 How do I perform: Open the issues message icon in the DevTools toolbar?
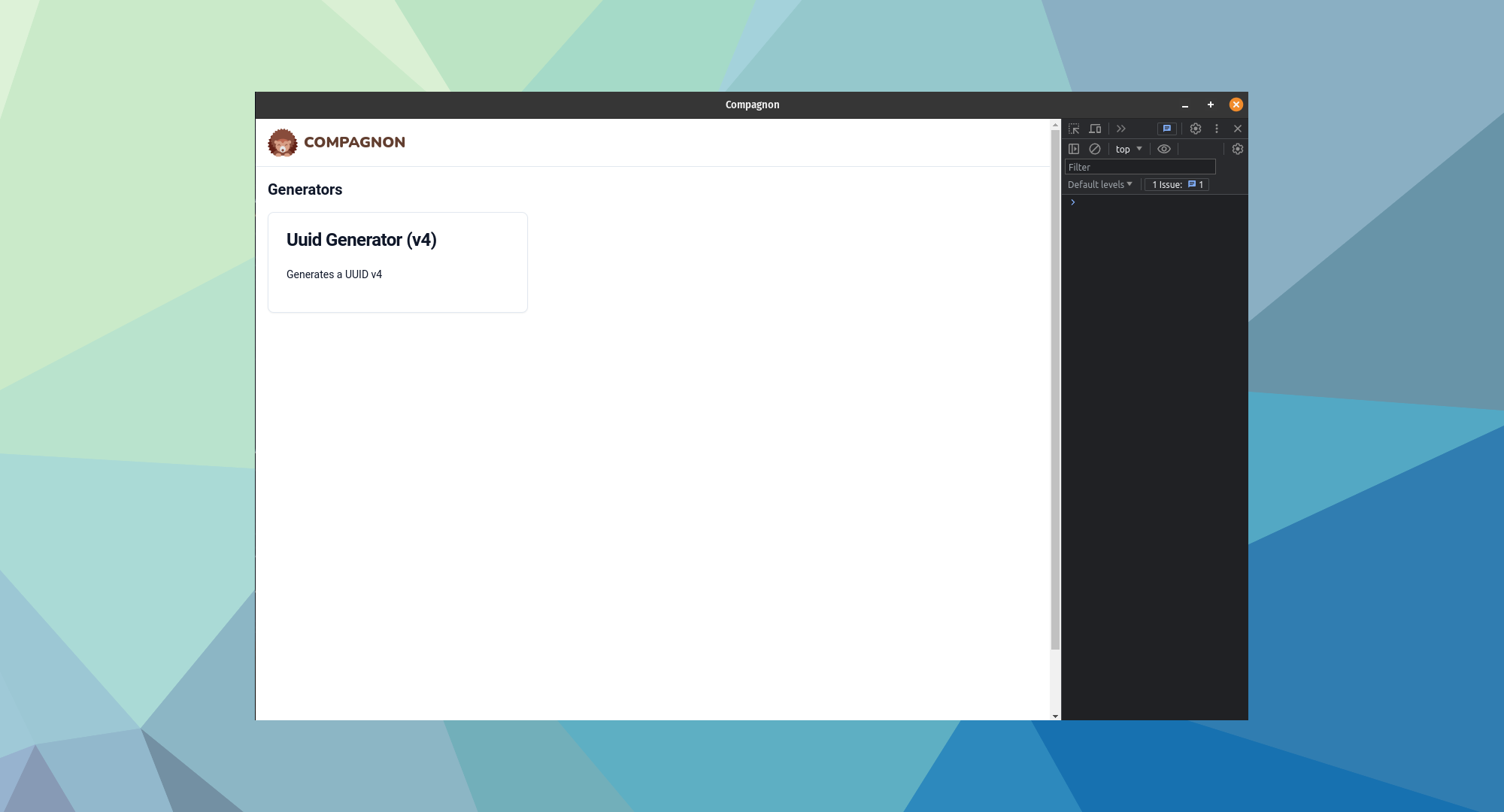click(1166, 129)
